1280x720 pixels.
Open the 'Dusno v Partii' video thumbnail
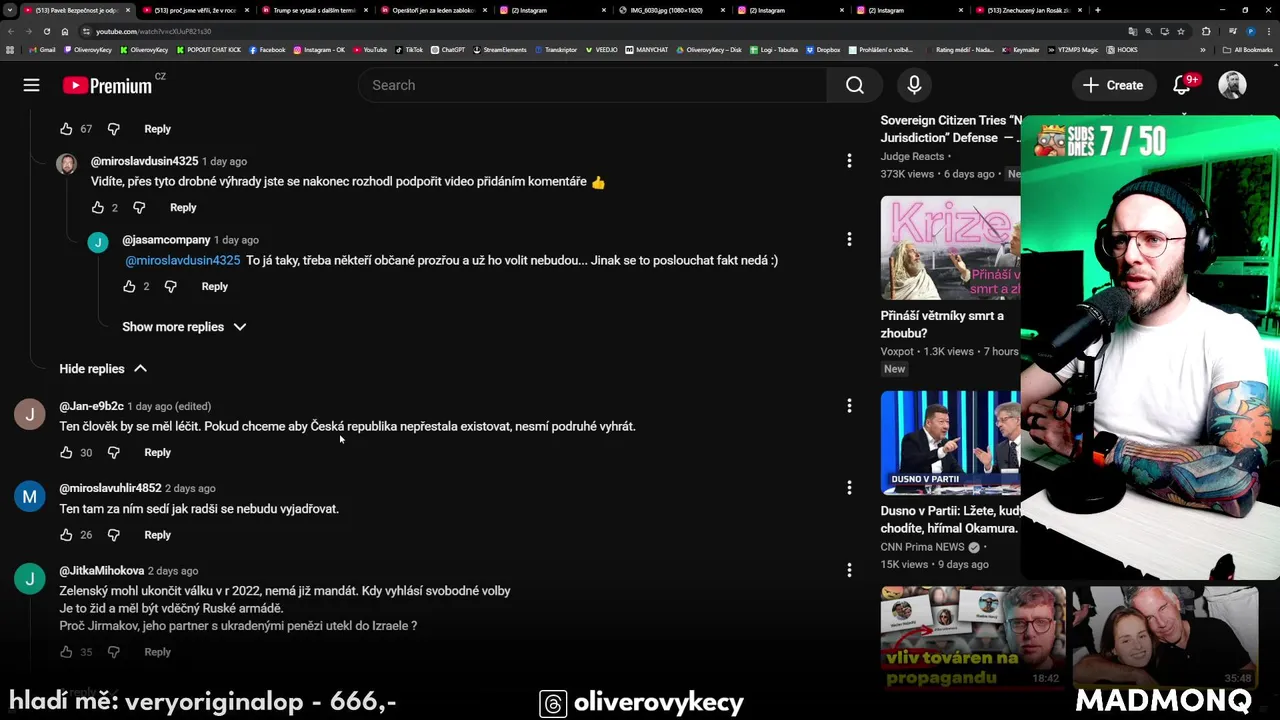[x=950, y=443]
